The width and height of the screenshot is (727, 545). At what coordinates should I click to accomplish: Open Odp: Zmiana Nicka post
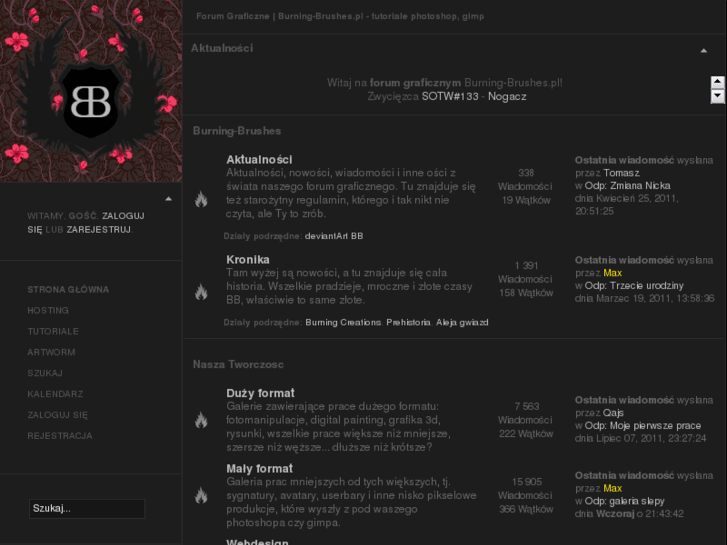point(627,186)
